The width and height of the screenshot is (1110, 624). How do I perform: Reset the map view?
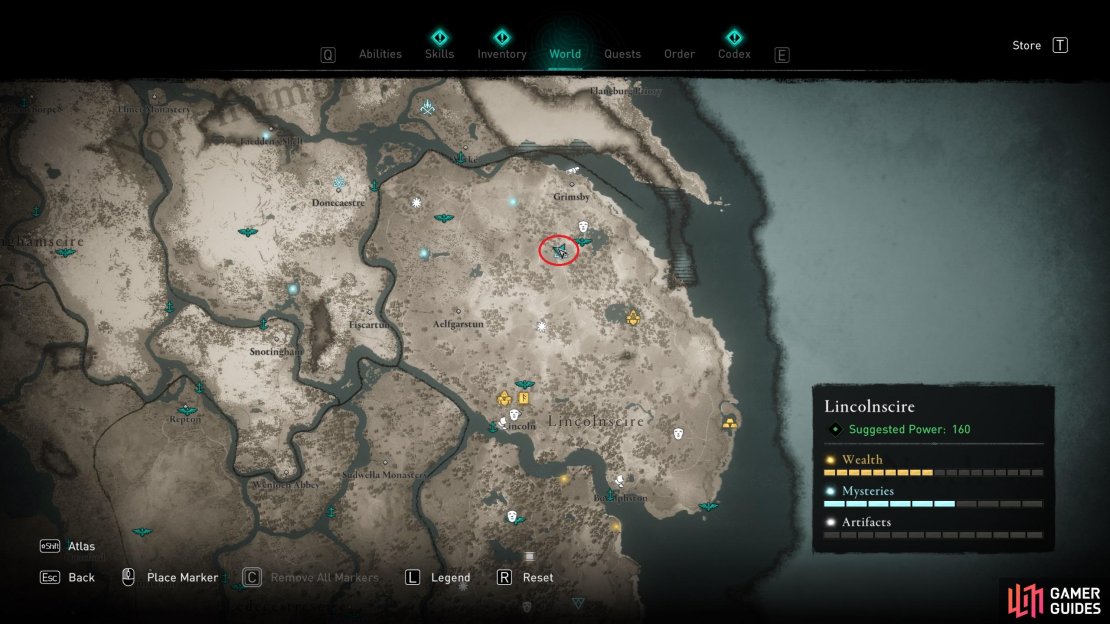(525, 577)
